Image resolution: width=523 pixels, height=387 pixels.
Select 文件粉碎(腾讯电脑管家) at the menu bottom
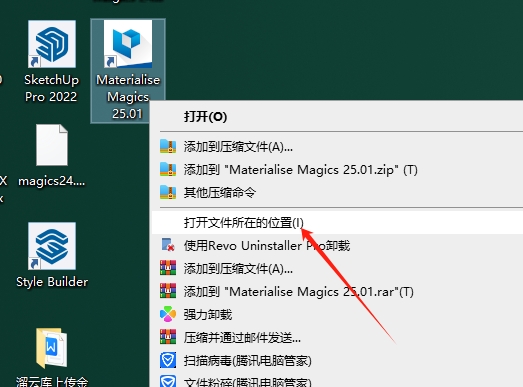337,380
